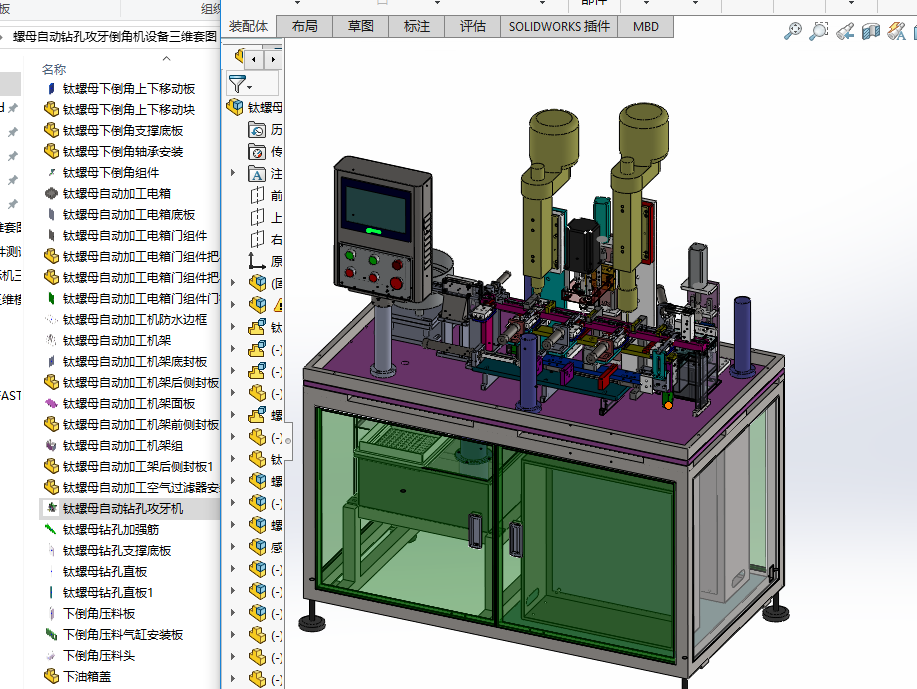The image size is (917, 689).
Task: Select the Origin icon in feature tree
Action: click(256, 261)
